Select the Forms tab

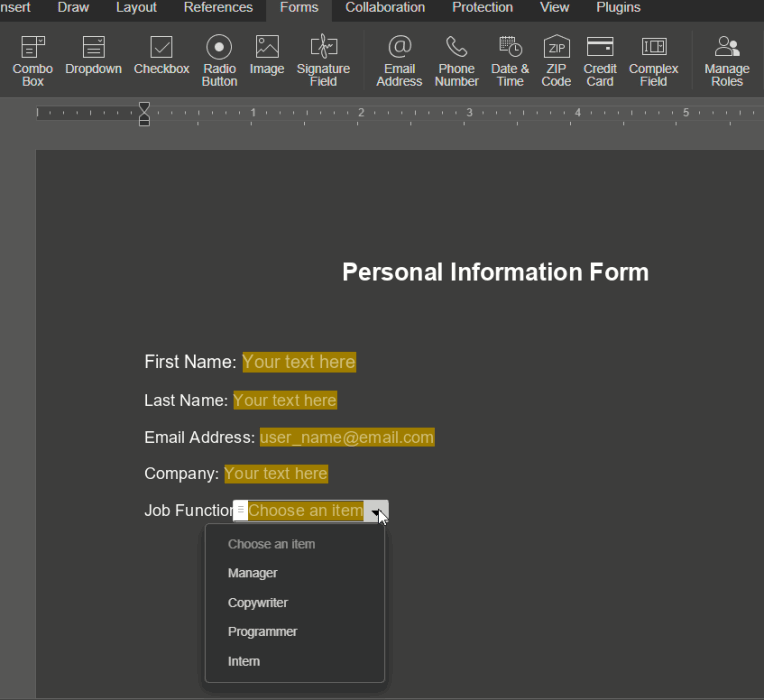(299, 8)
